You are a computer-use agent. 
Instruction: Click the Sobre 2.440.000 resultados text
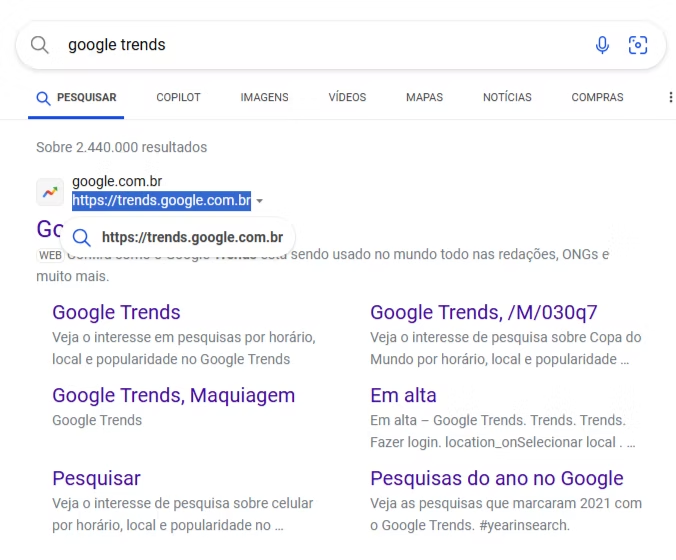(x=122, y=147)
